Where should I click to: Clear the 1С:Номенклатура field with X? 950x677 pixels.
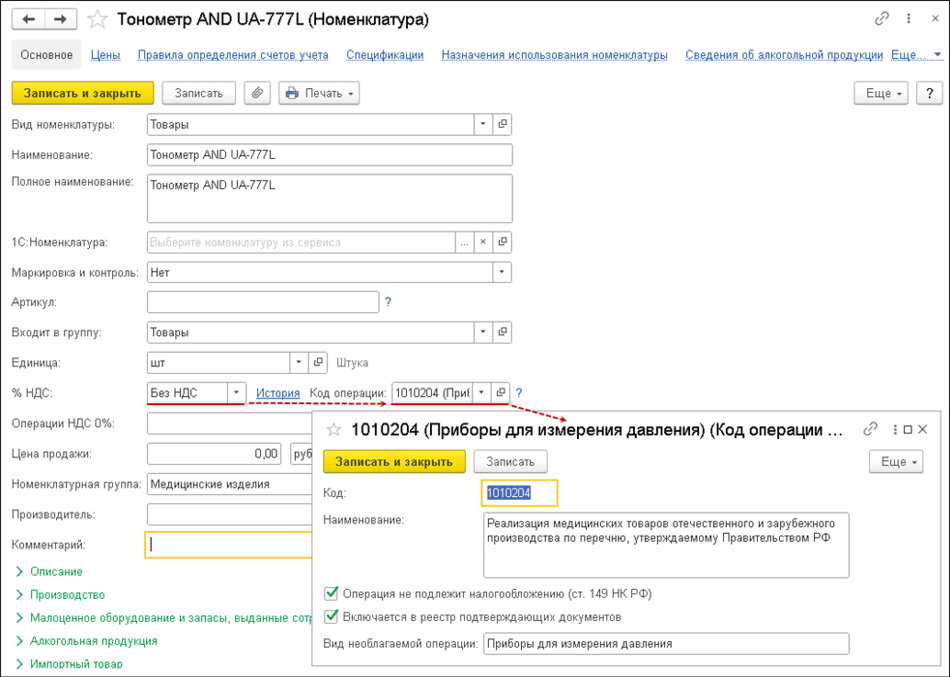click(482, 242)
